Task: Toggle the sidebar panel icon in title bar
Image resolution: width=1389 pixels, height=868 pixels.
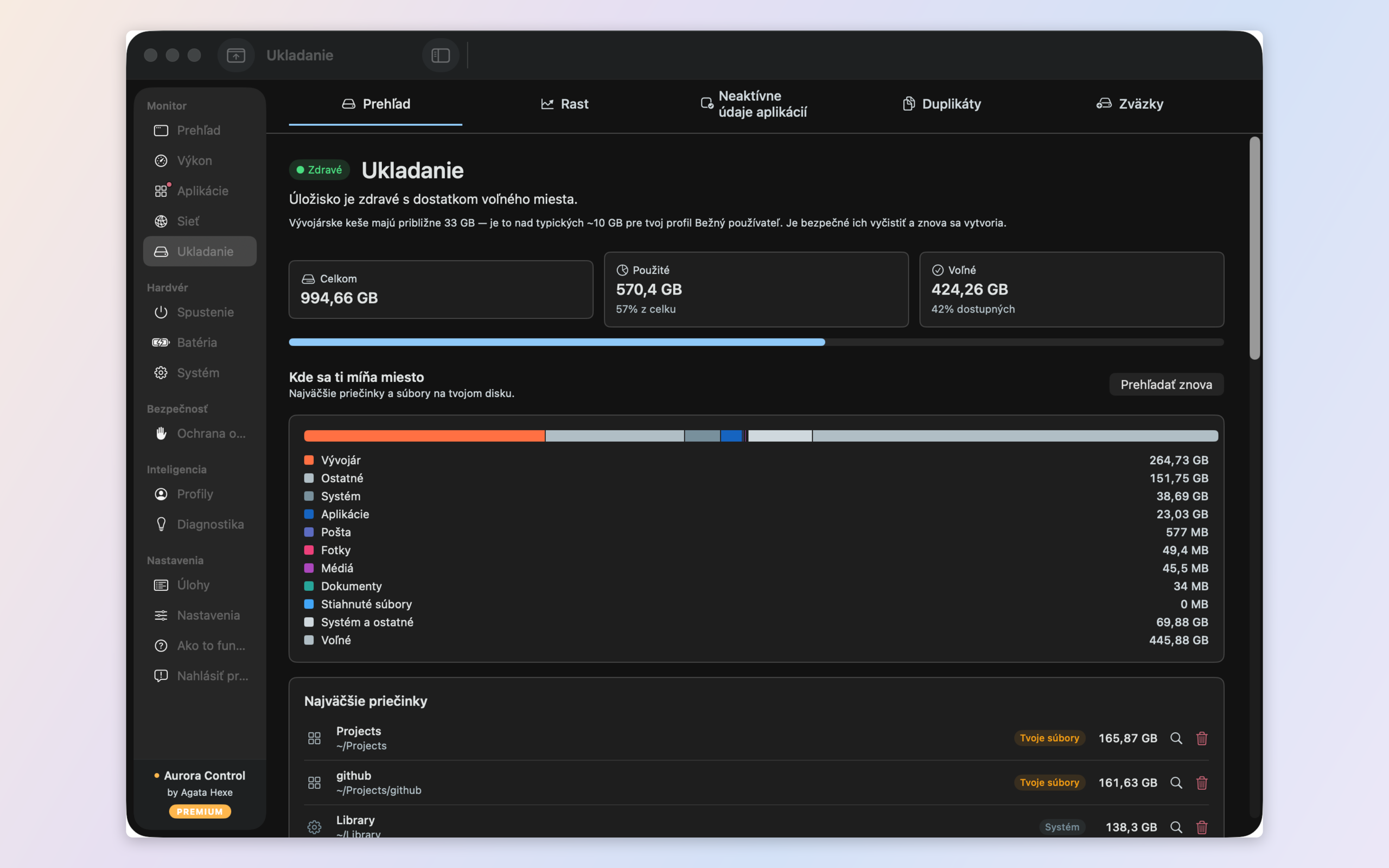Action: [440, 55]
